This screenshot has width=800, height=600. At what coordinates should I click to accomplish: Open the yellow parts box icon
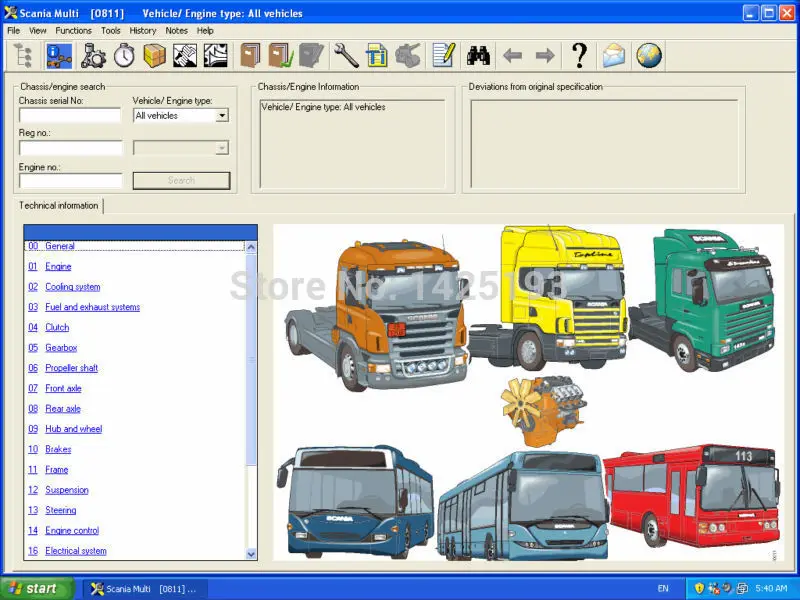[x=155, y=55]
